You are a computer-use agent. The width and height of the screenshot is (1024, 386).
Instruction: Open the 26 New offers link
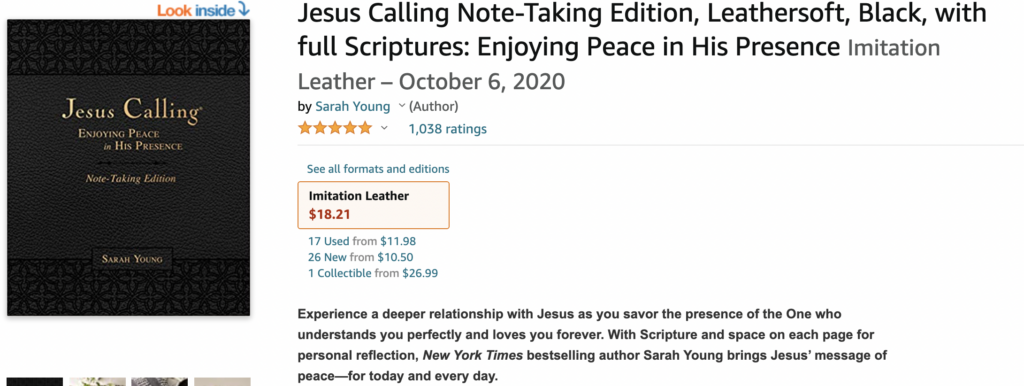point(327,257)
